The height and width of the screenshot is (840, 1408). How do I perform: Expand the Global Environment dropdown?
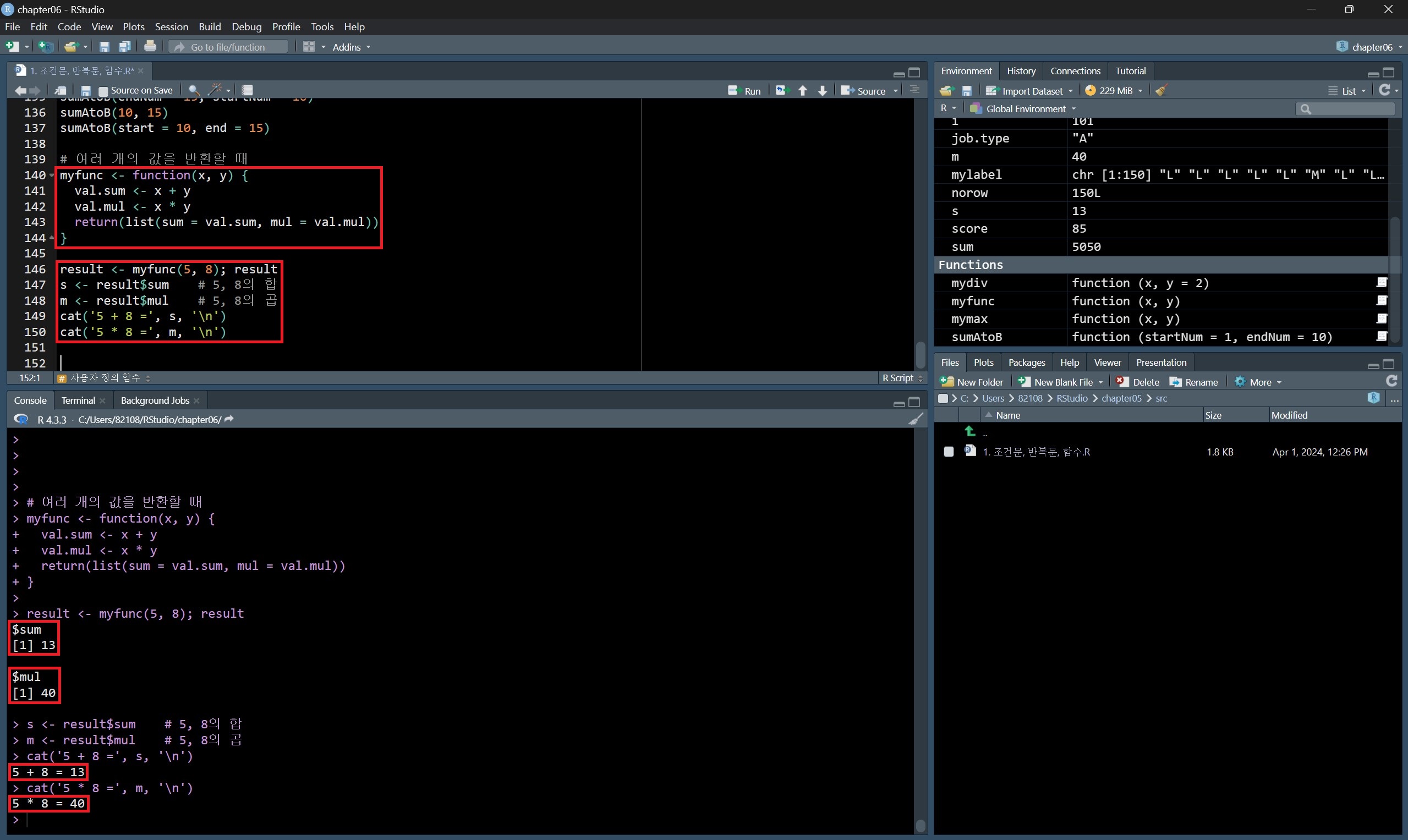[x=1025, y=109]
